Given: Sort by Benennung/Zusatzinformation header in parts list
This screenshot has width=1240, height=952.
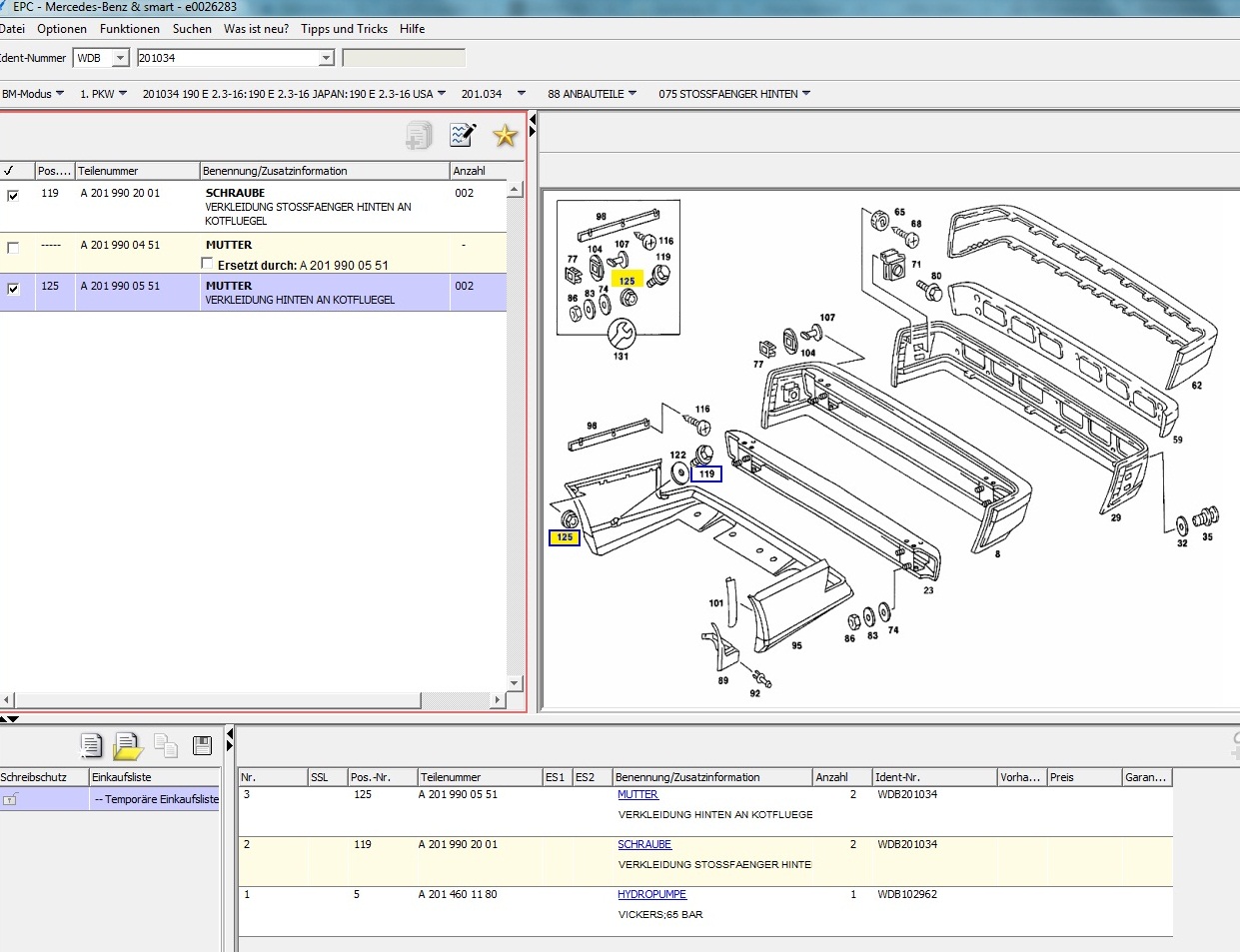Looking at the screenshot, I should coord(325,171).
